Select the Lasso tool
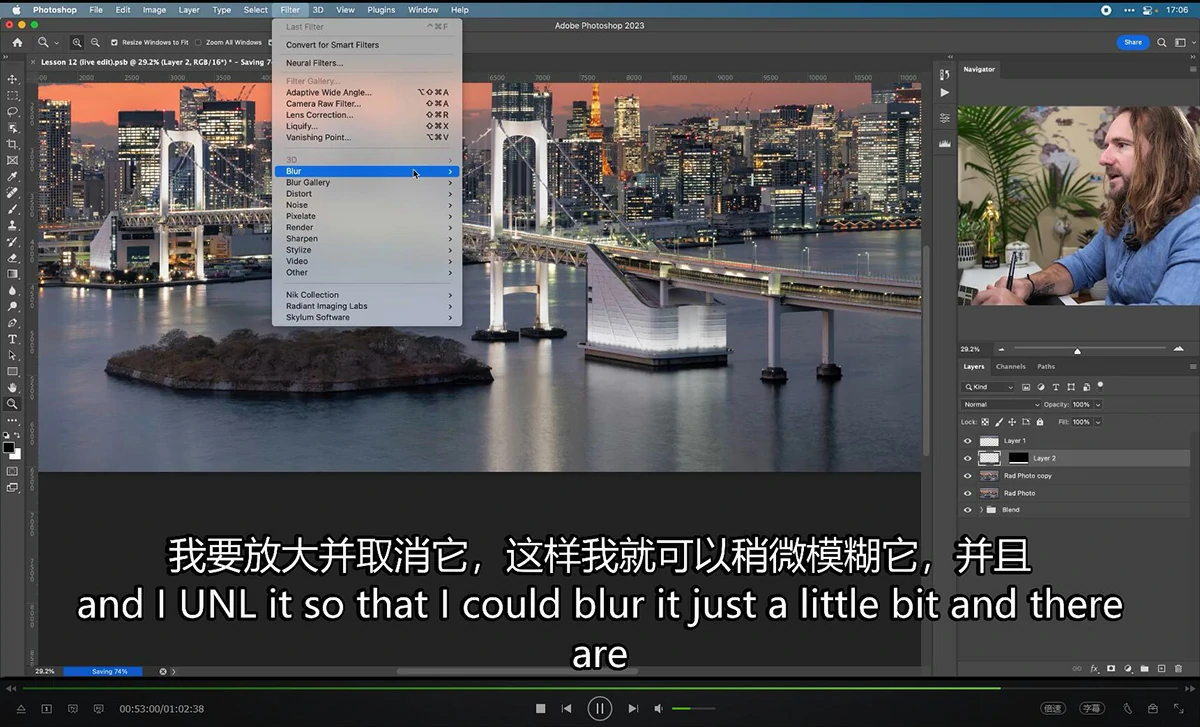 12,112
